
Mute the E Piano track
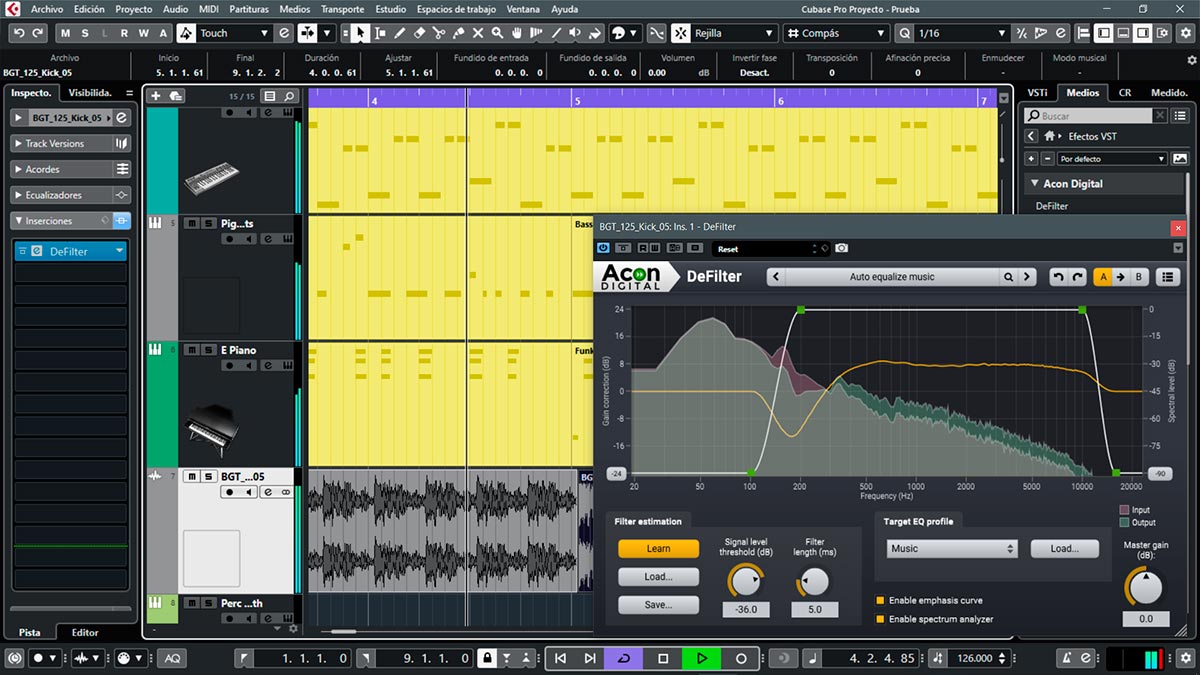pyautogui.click(x=193, y=350)
